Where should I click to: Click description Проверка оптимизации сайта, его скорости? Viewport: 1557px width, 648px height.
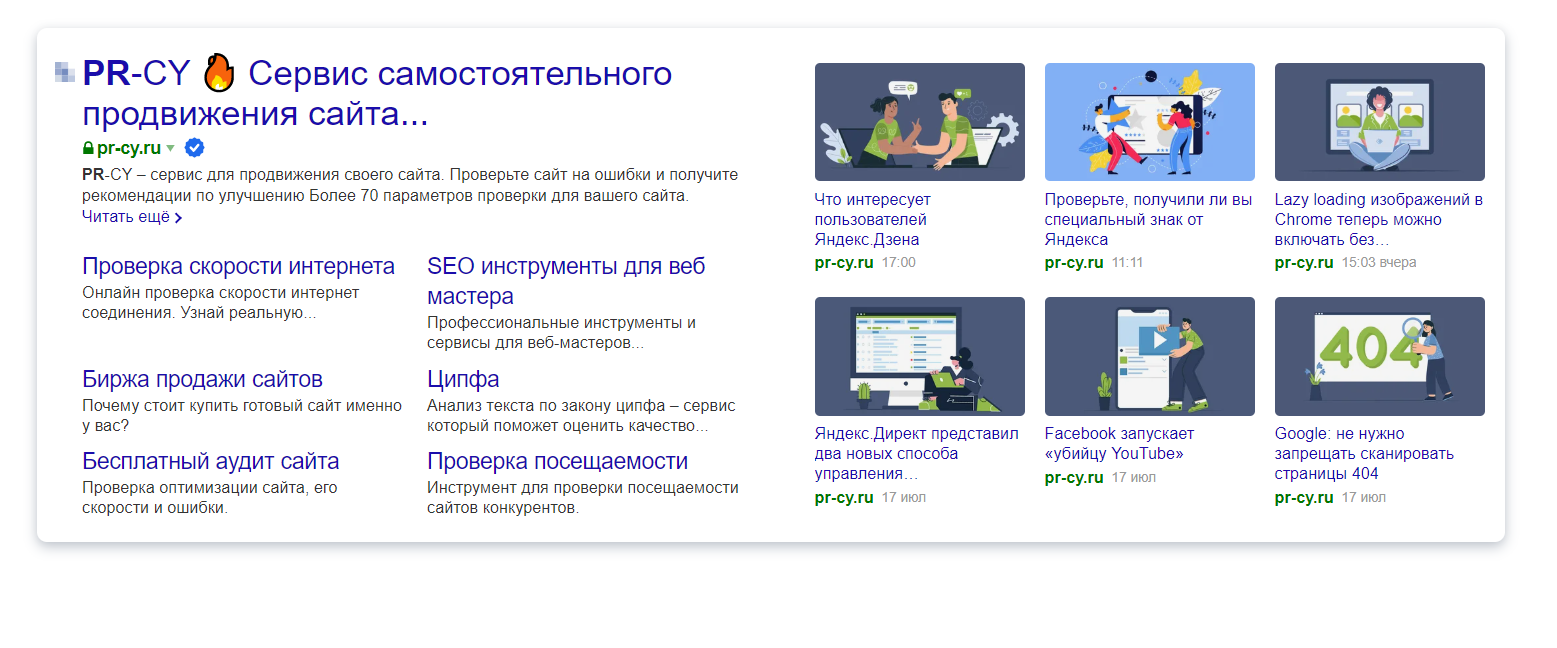[210, 497]
